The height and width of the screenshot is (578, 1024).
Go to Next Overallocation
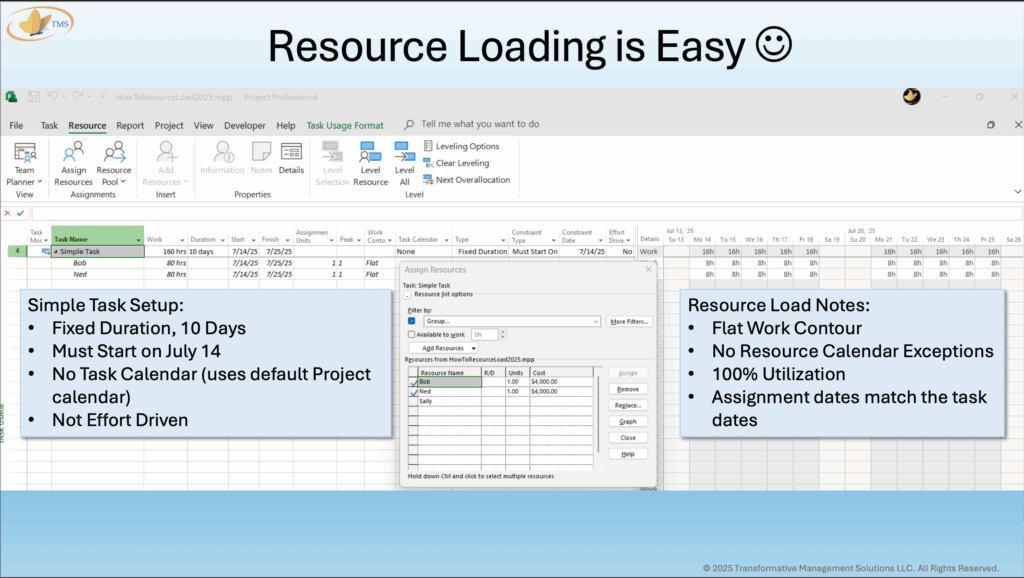point(466,180)
